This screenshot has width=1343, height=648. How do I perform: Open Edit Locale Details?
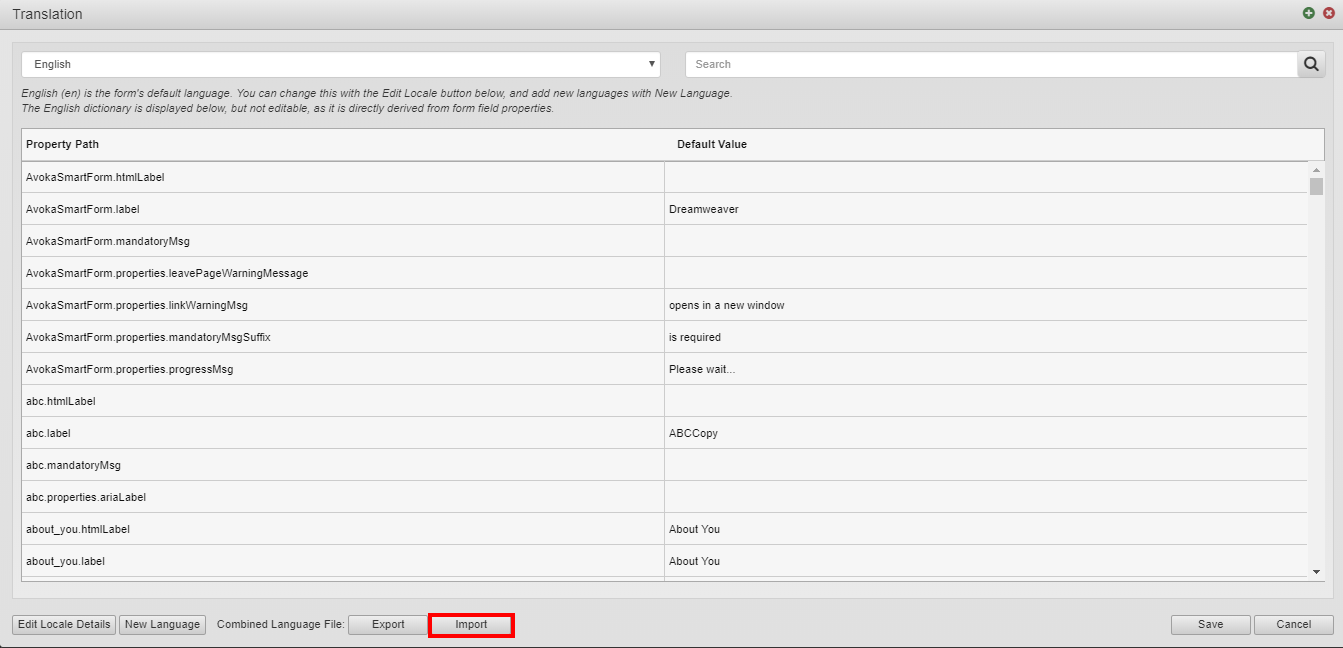click(63, 624)
